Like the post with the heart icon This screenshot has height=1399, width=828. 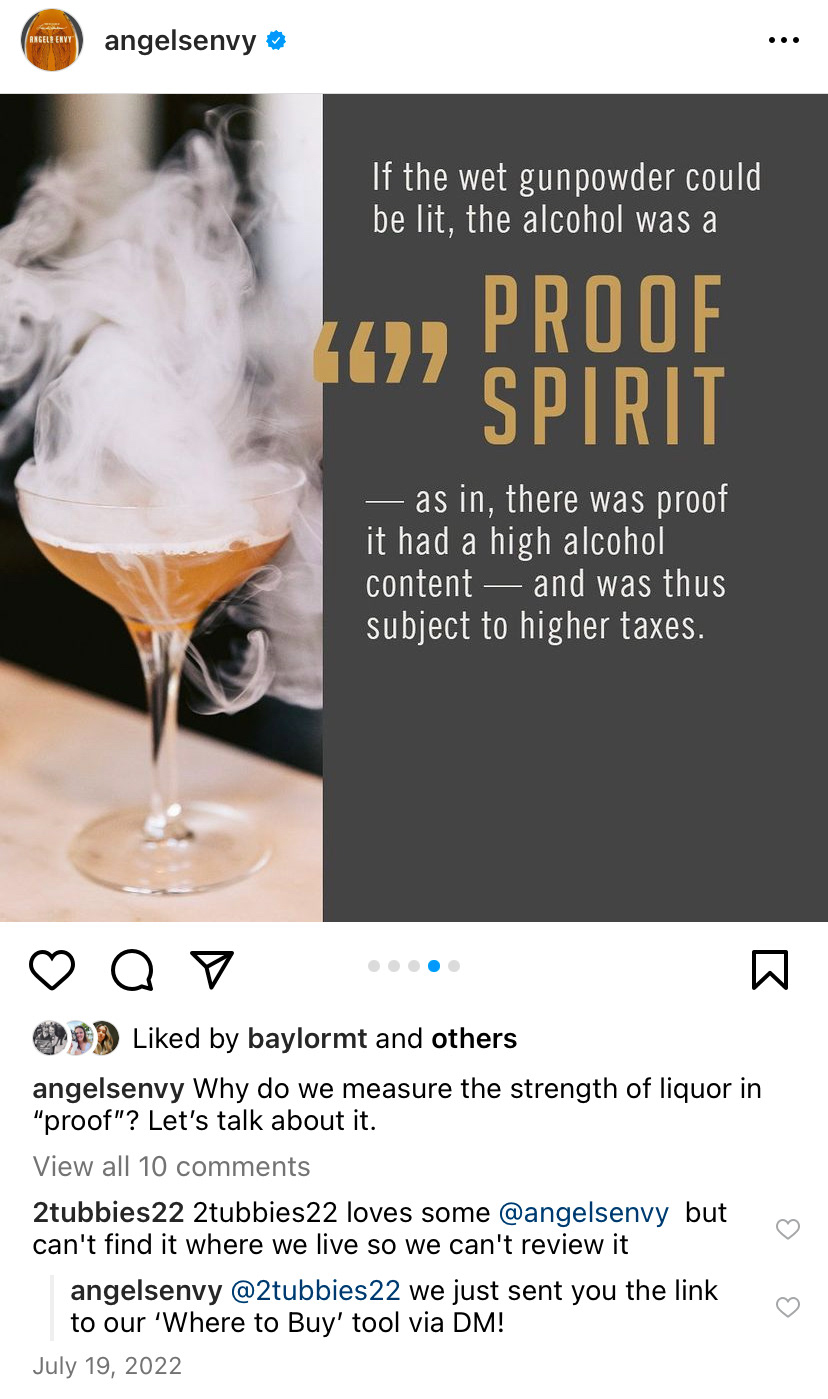(52, 970)
